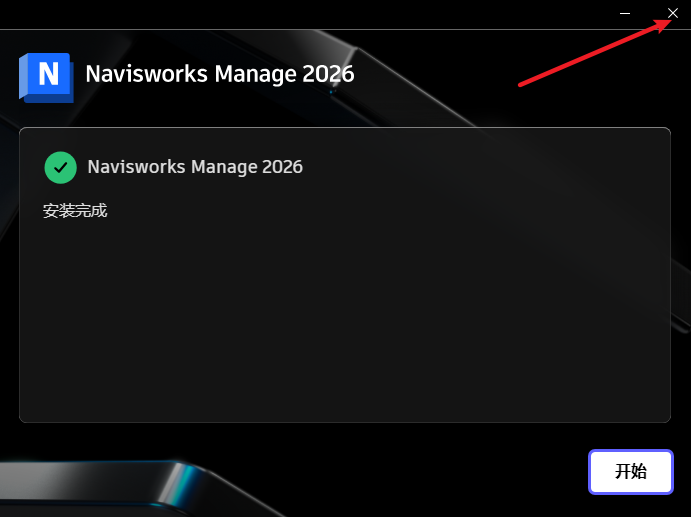Click the red arrowhead's middle shaft section
The image size is (691, 517).
[591, 52]
